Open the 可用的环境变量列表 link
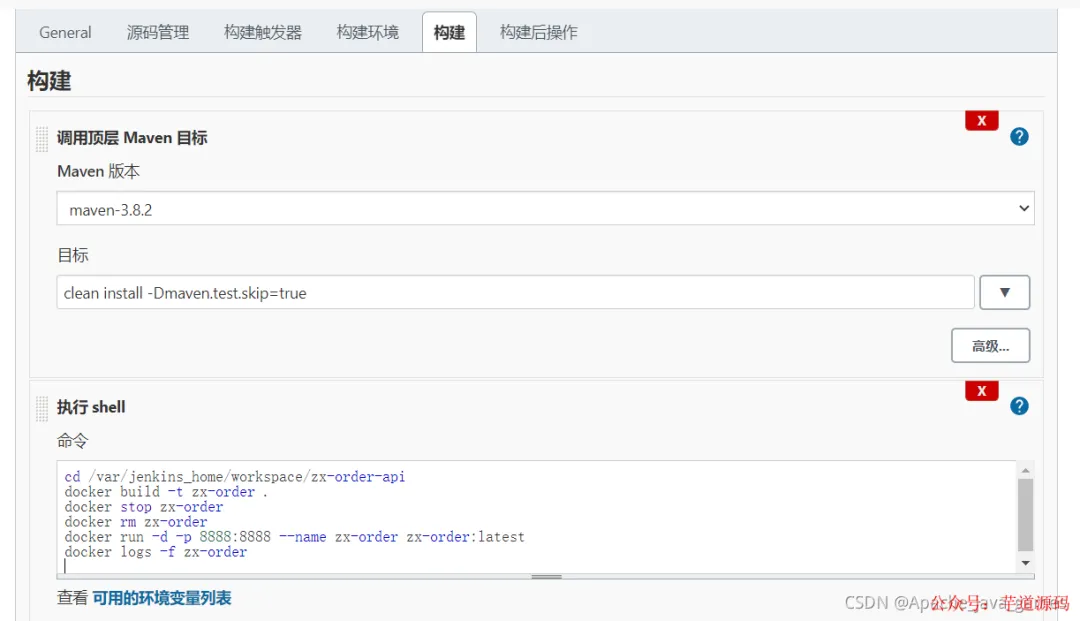 click(x=162, y=598)
